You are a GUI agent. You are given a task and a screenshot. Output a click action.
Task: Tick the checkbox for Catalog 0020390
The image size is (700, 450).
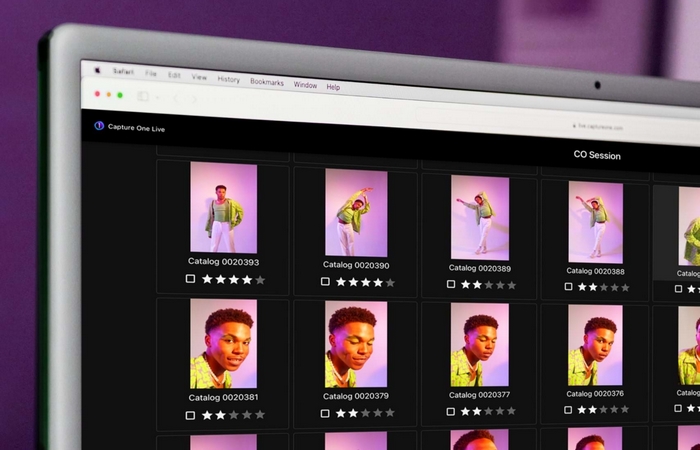325,281
